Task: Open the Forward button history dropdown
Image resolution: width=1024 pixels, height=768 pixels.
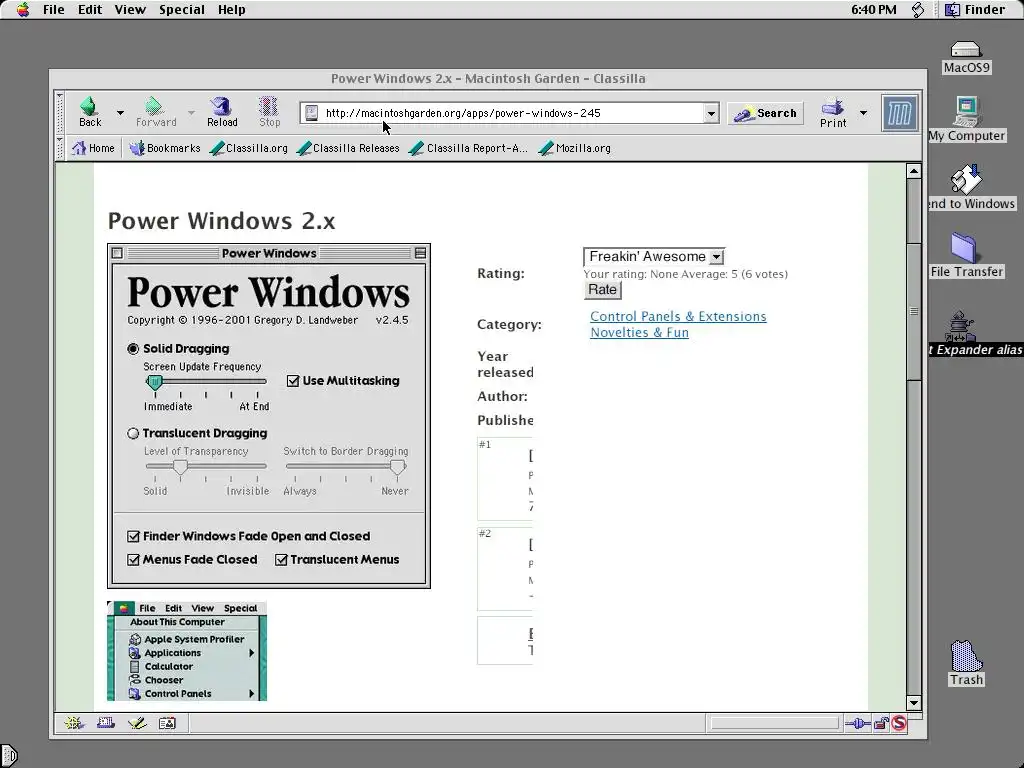Action: (191, 113)
